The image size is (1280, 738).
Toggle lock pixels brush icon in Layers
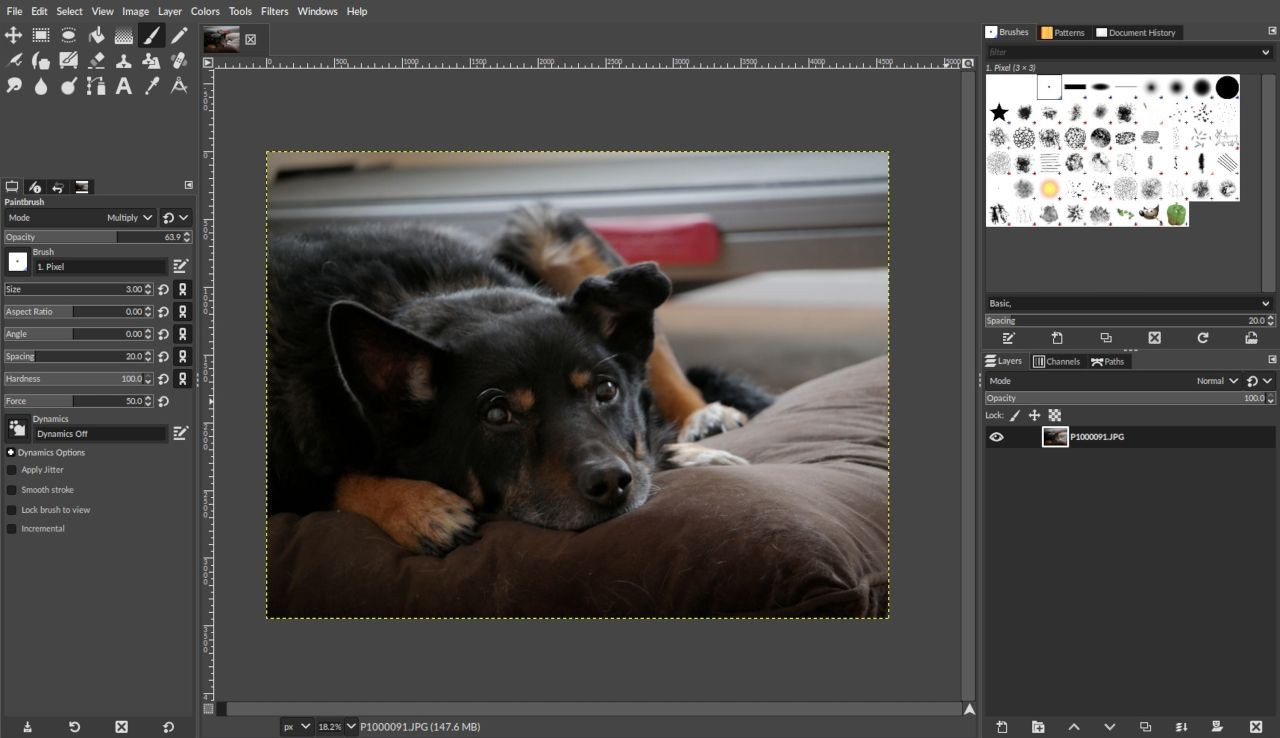tap(1015, 415)
